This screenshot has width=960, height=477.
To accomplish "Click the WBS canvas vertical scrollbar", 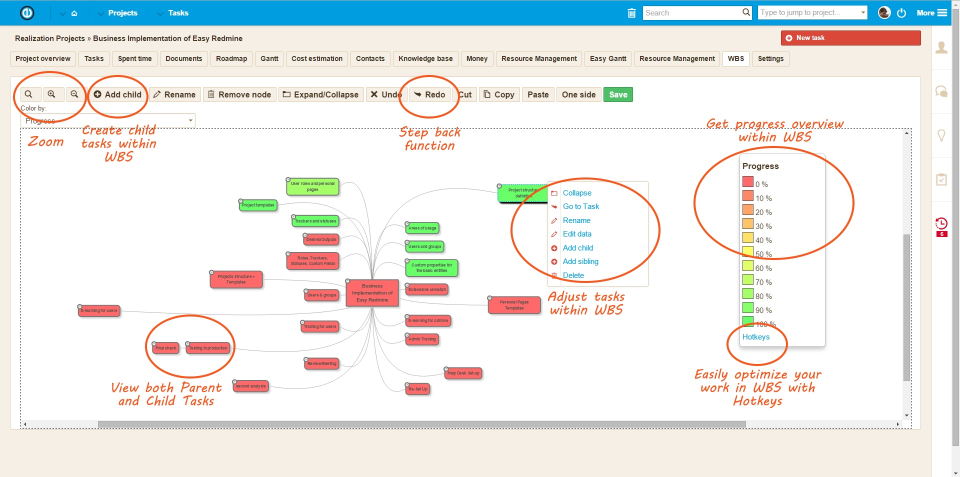I will coord(907,307).
